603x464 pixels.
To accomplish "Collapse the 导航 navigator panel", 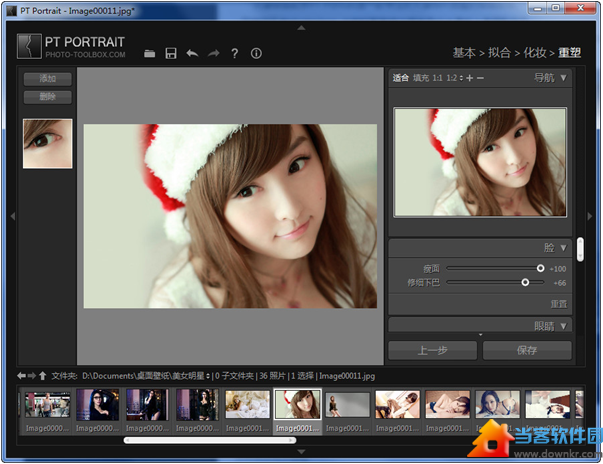I will pyautogui.click(x=563, y=78).
